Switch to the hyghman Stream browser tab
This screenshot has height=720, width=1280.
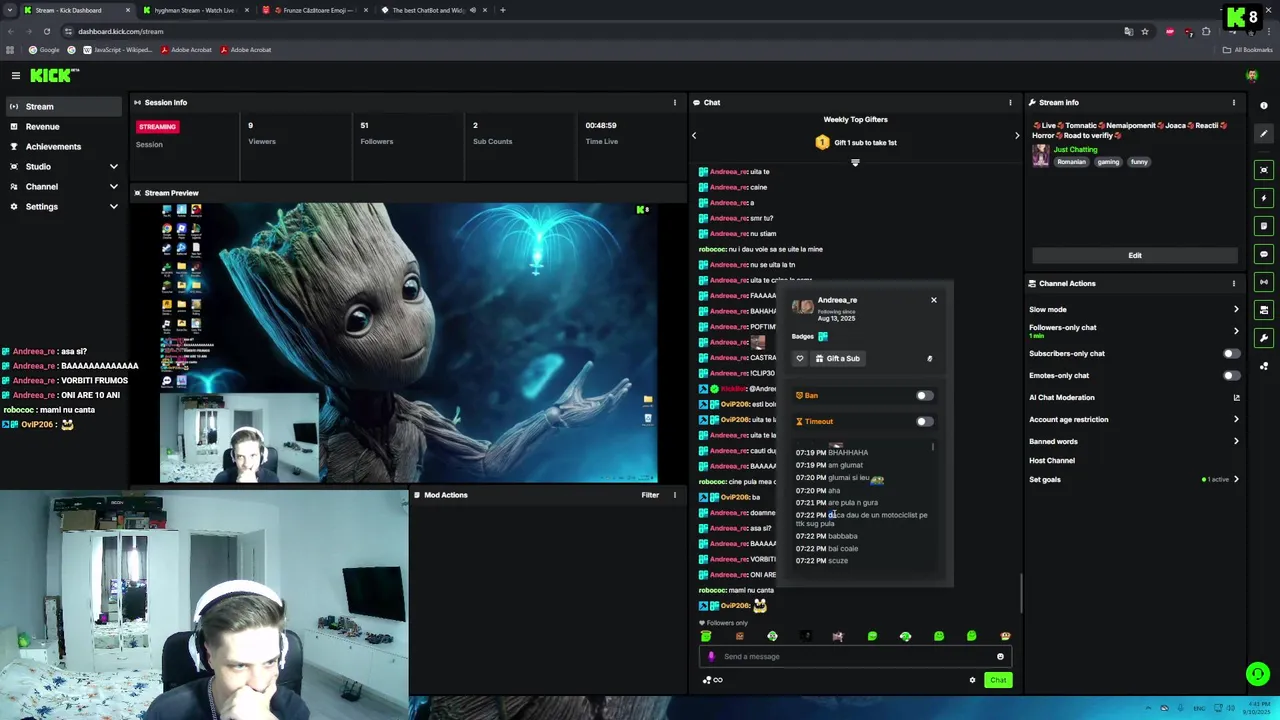pos(195,10)
